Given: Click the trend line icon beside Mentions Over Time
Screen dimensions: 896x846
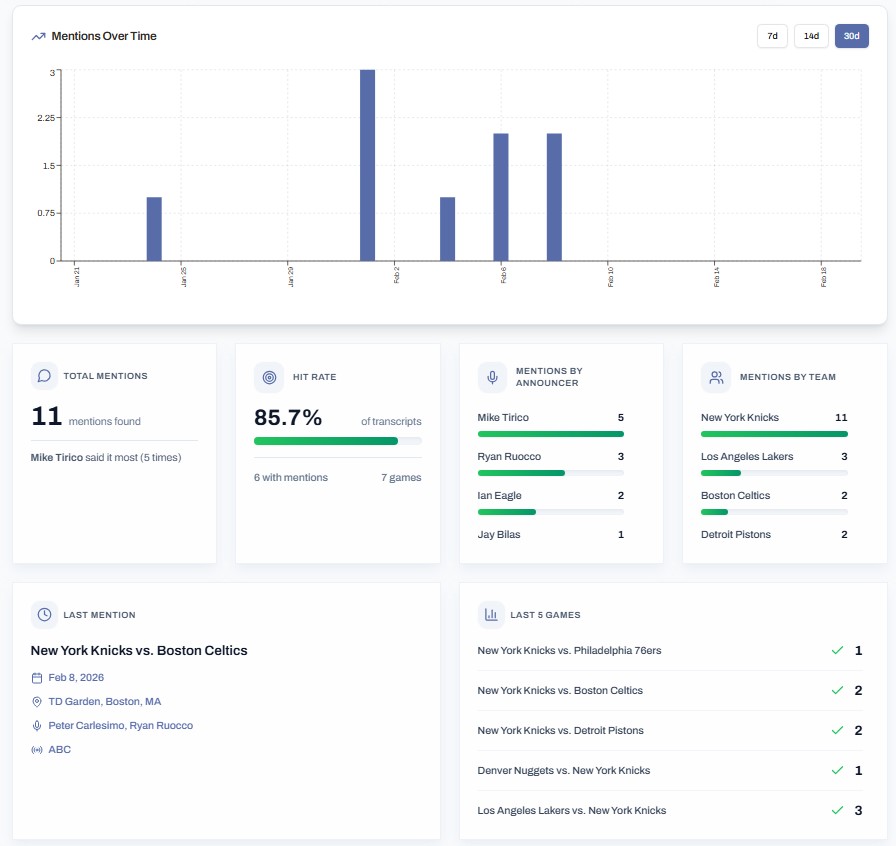Looking at the screenshot, I should pyautogui.click(x=38, y=37).
